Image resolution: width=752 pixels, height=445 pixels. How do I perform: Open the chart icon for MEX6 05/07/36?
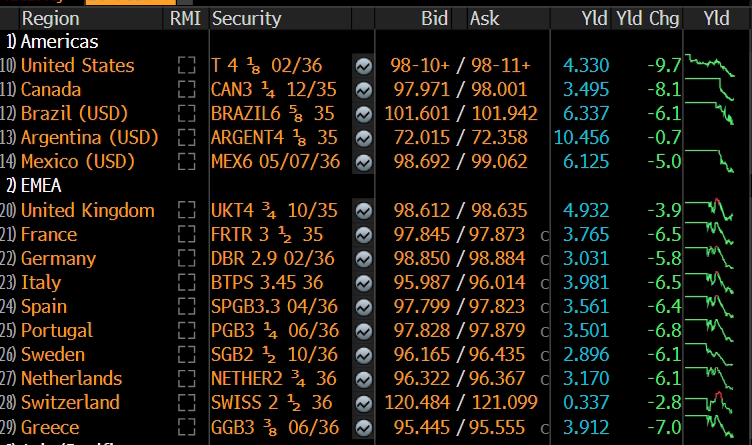click(364, 162)
